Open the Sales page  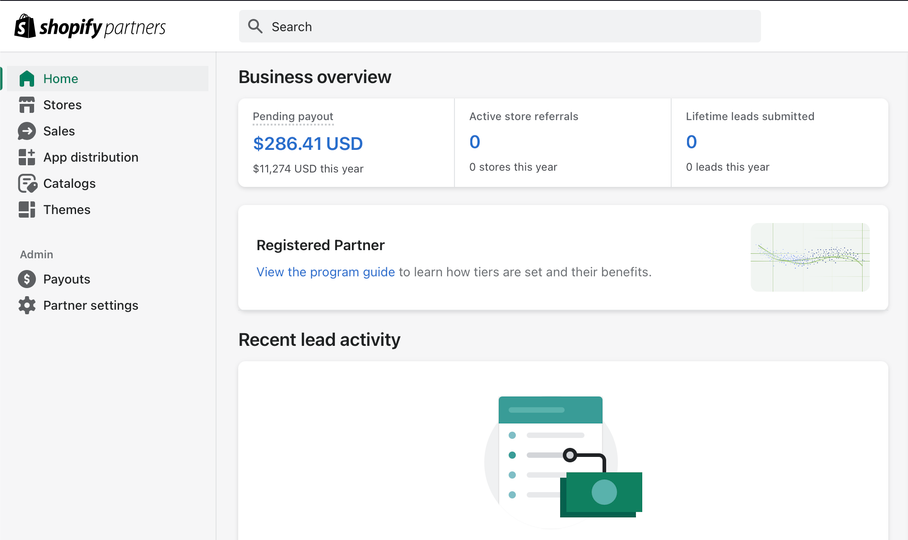(58, 131)
